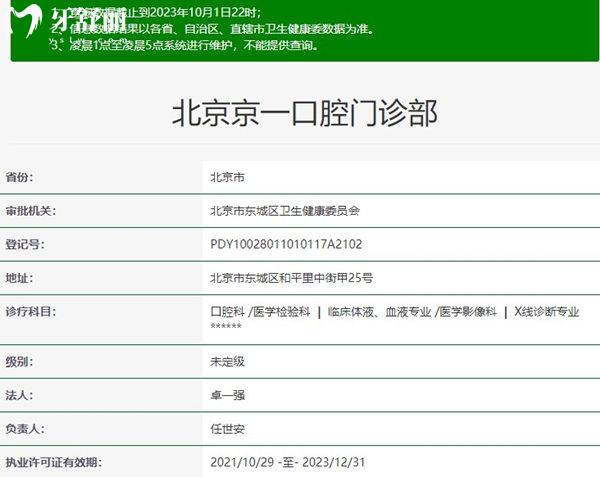Click the validity period 2021/10/29 -至- 2023/12/31
Screen dimensions: 600x477
coord(287,462)
